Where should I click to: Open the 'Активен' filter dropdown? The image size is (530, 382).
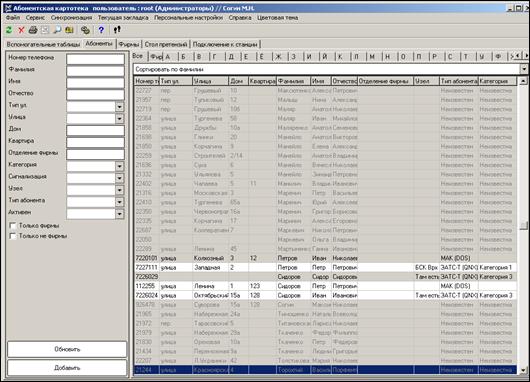coord(119,214)
